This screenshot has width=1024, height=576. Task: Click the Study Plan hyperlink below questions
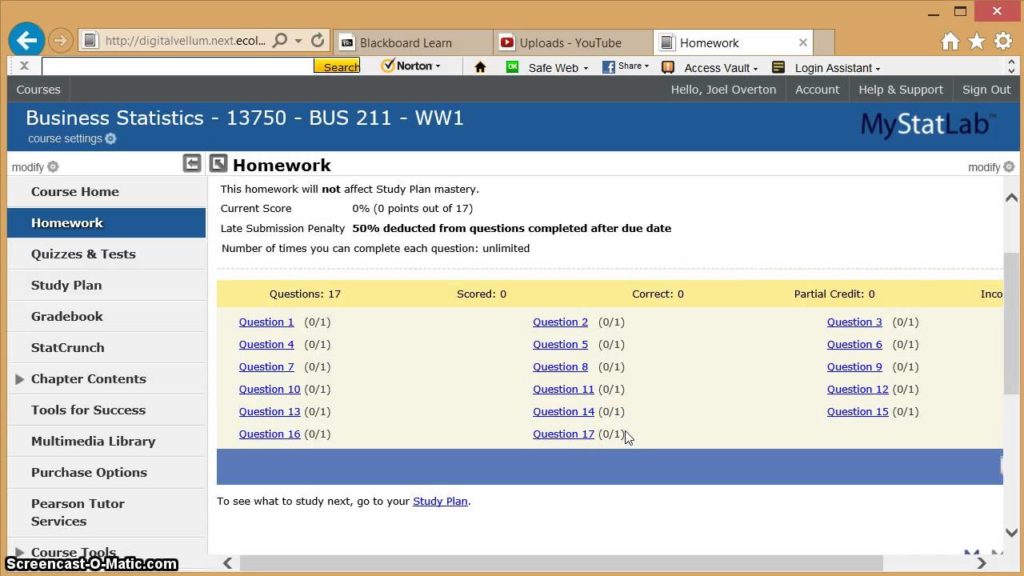(440, 501)
